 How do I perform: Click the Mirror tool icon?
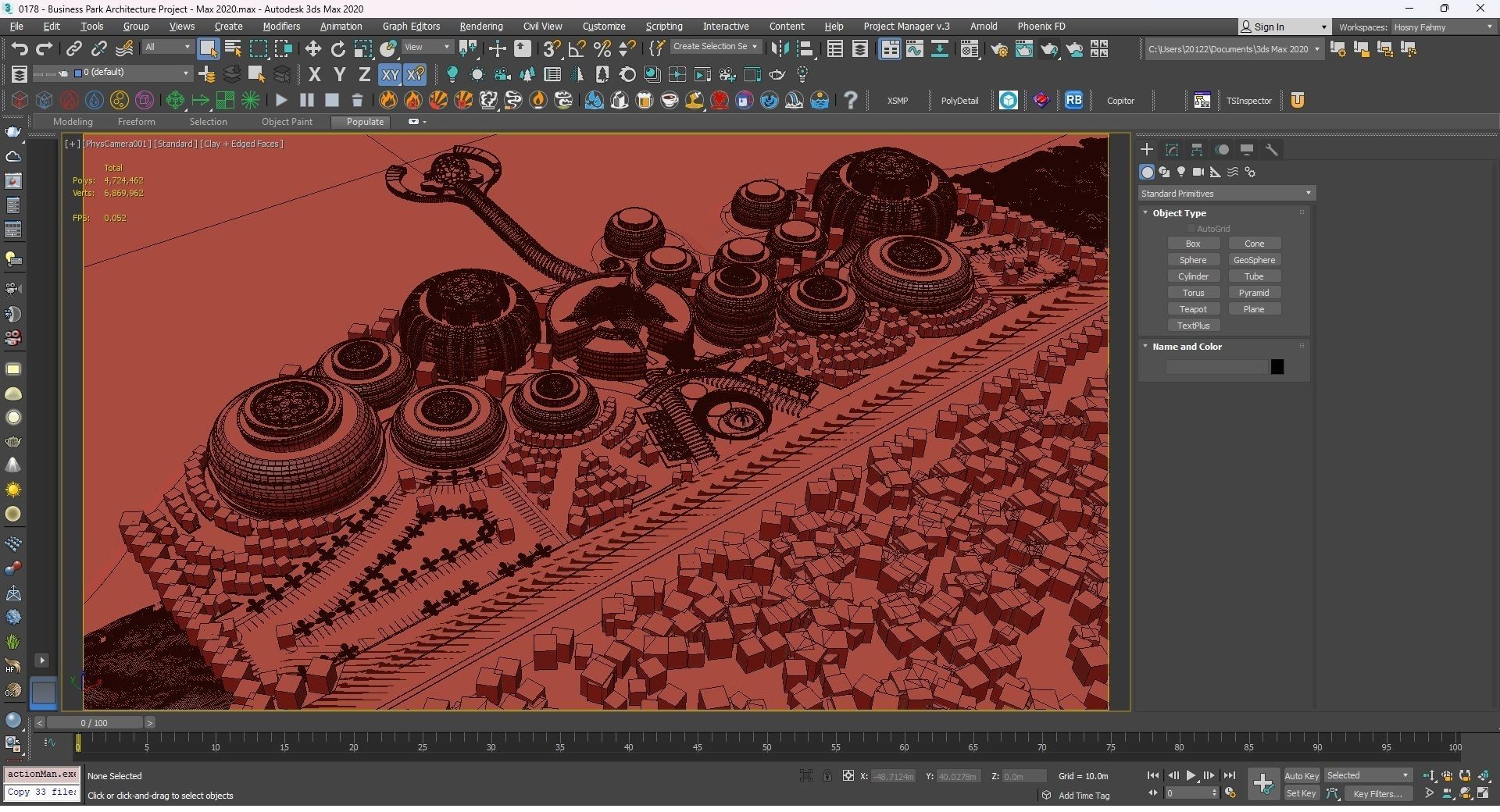coord(779,49)
